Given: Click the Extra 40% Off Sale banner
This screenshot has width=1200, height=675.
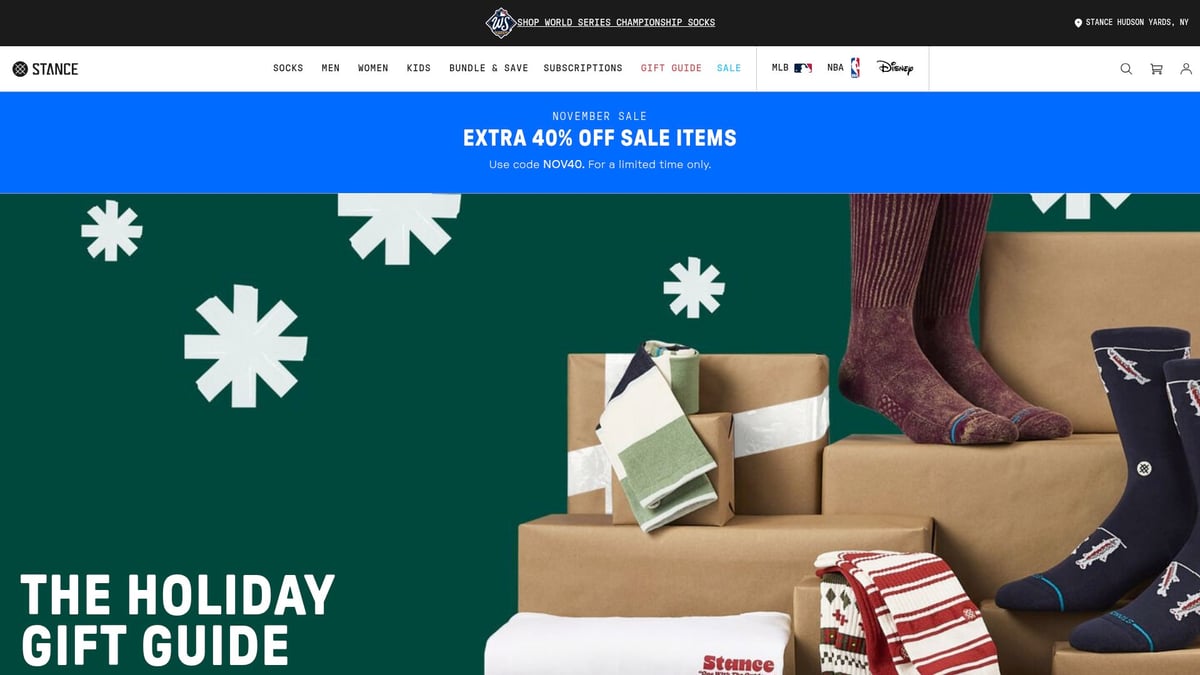Looking at the screenshot, I should 600,142.
